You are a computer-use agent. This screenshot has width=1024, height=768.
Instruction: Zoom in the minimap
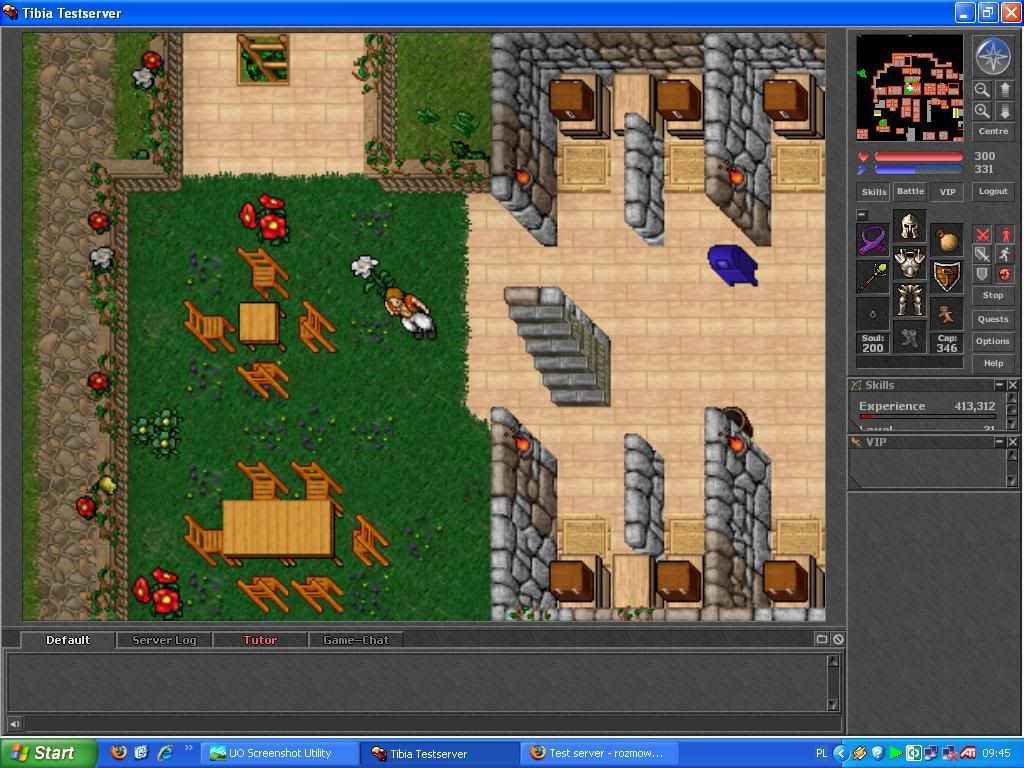(981, 110)
